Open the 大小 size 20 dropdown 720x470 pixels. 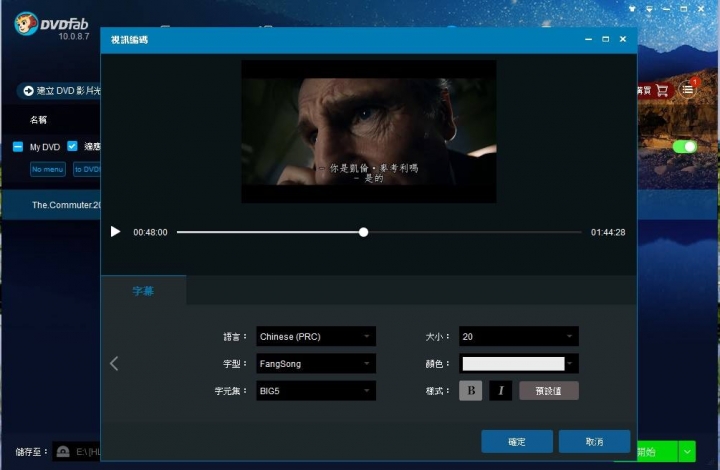(x=518, y=336)
